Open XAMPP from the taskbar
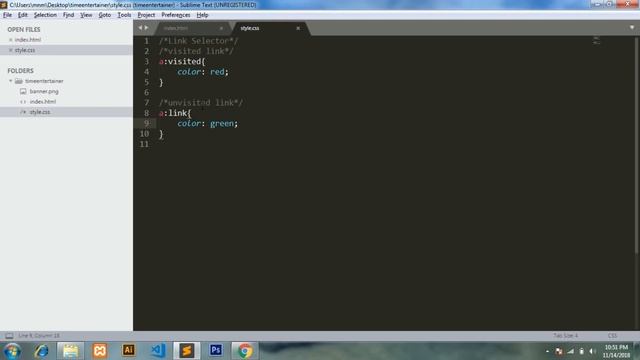The image size is (640, 360). click(100, 351)
